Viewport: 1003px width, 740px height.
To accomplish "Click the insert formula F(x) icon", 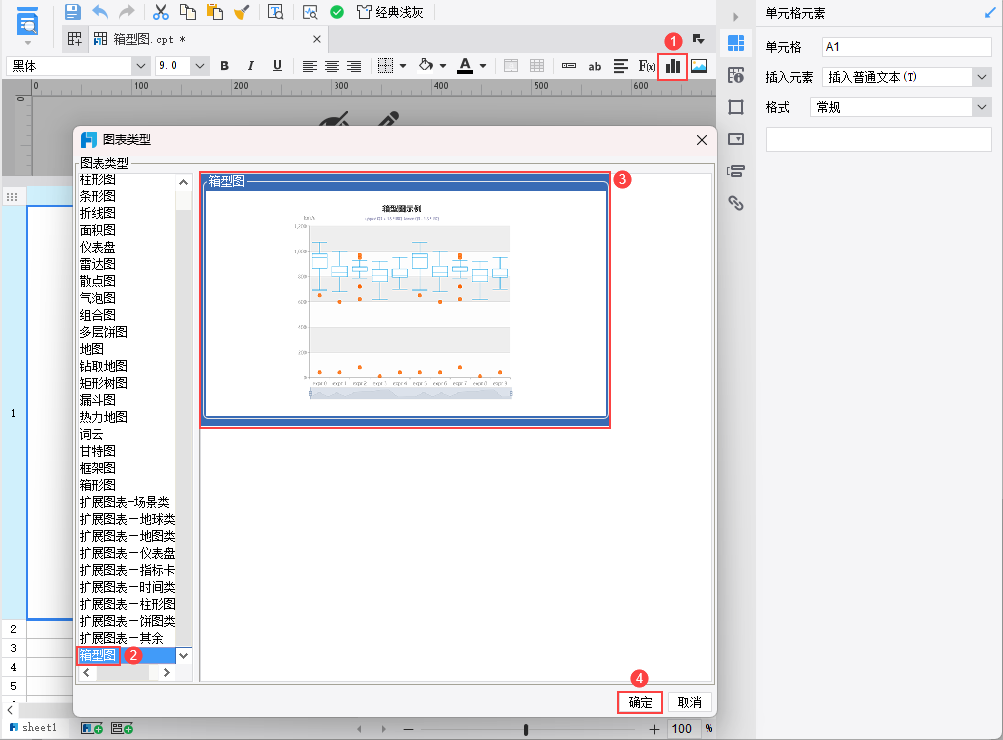I will pos(647,66).
